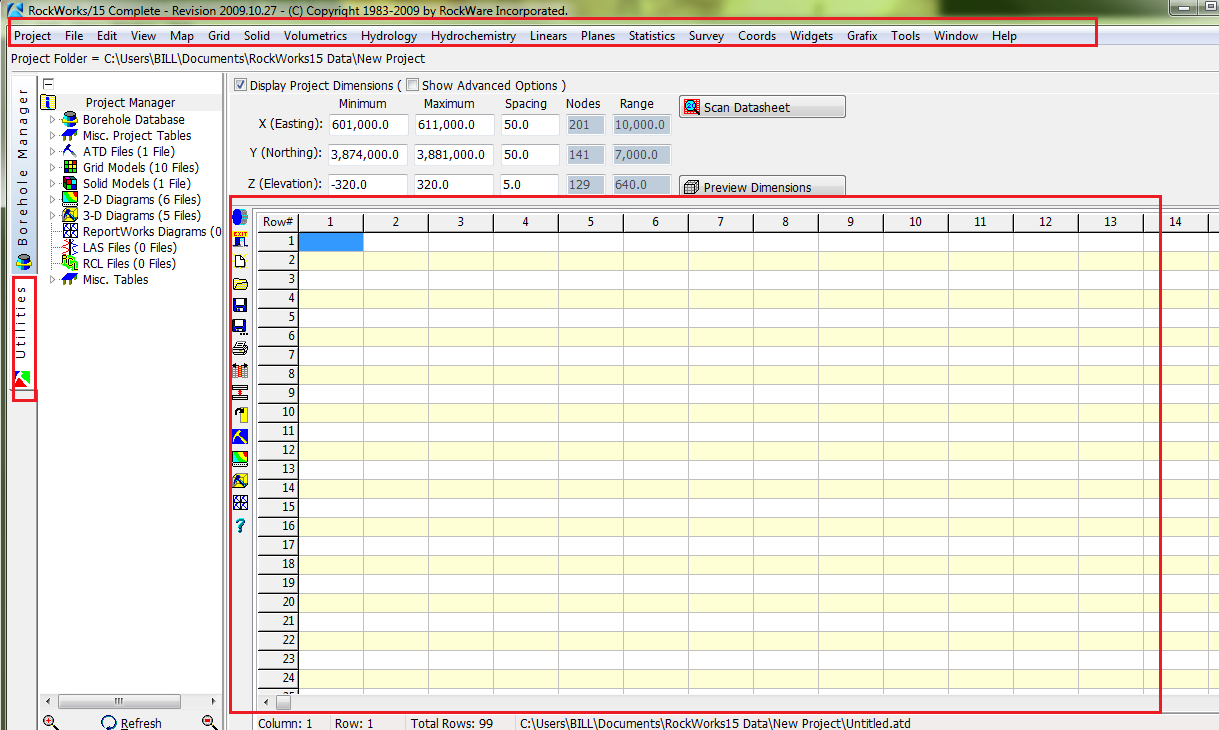This screenshot has height=730, width=1219.
Task: Click the Row# corner header cell
Action: 278,222
